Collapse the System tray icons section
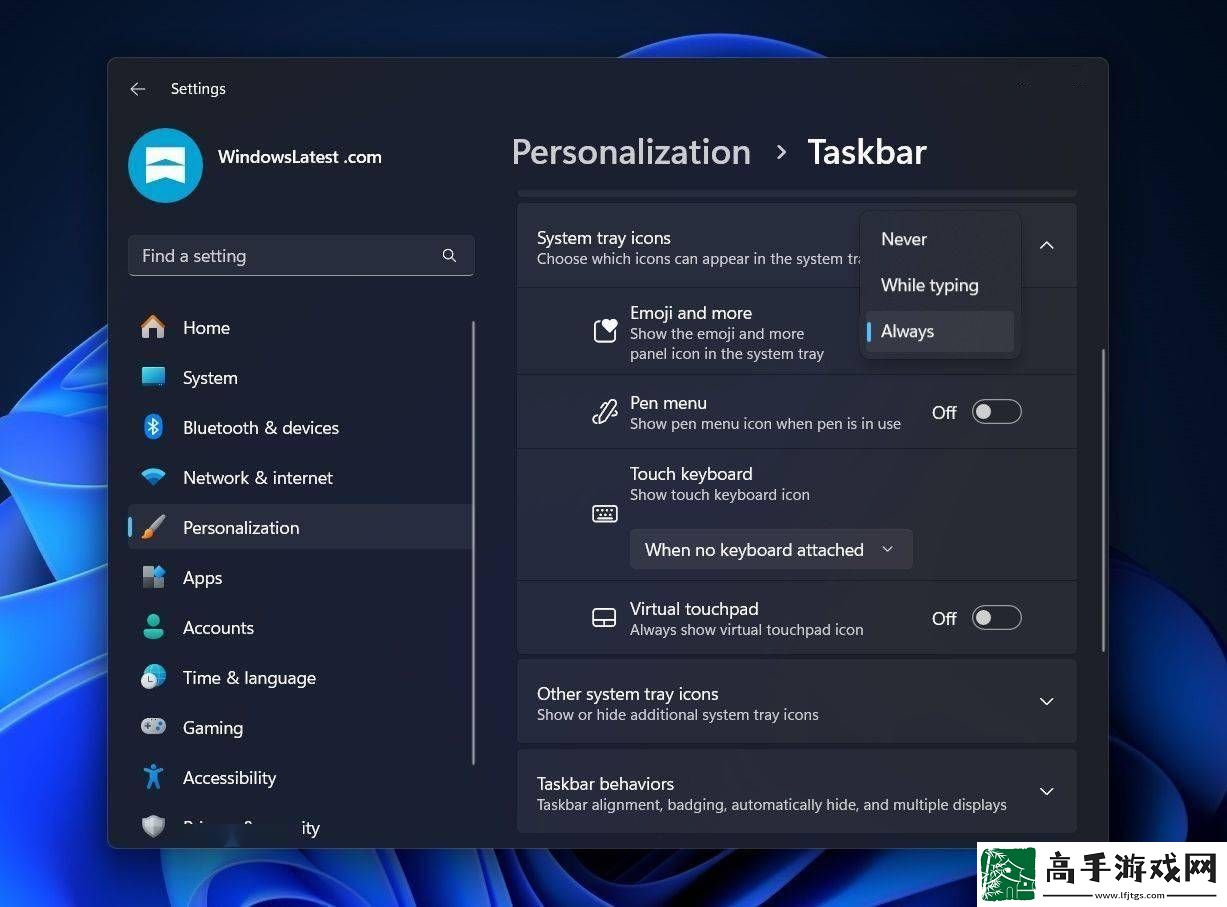The image size is (1227, 907). tap(1047, 246)
